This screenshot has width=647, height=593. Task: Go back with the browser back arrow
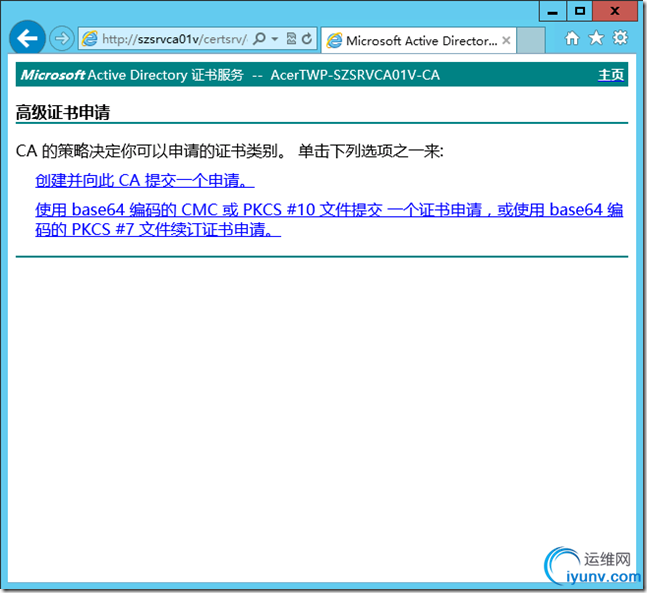[27, 38]
